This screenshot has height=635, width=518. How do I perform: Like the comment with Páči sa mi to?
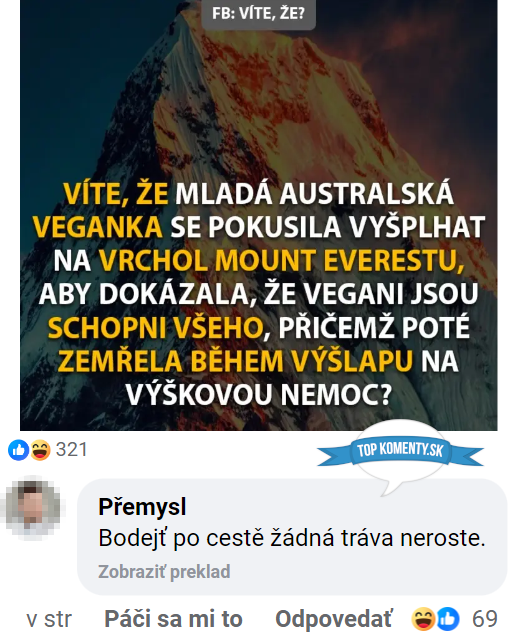173,618
